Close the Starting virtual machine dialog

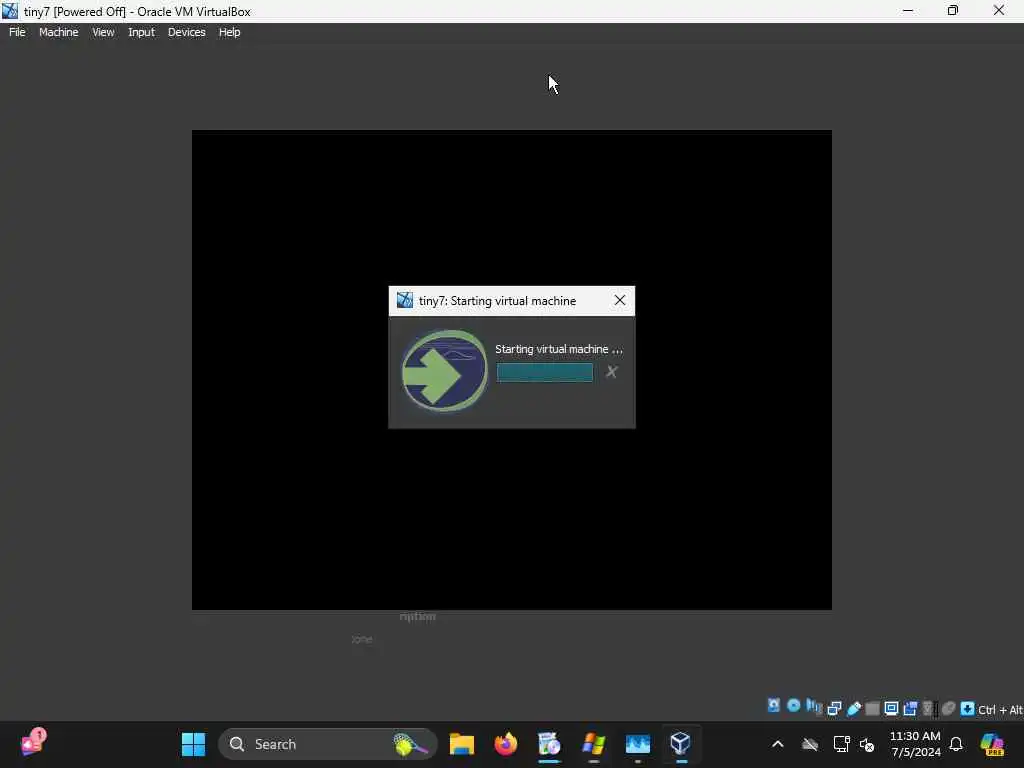pos(620,300)
